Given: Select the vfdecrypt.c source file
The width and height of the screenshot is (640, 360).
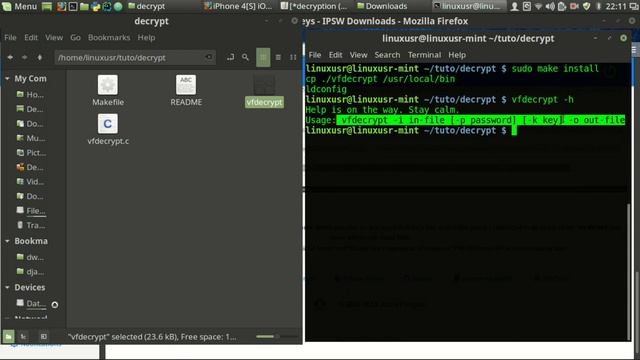Looking at the screenshot, I should [108, 129].
